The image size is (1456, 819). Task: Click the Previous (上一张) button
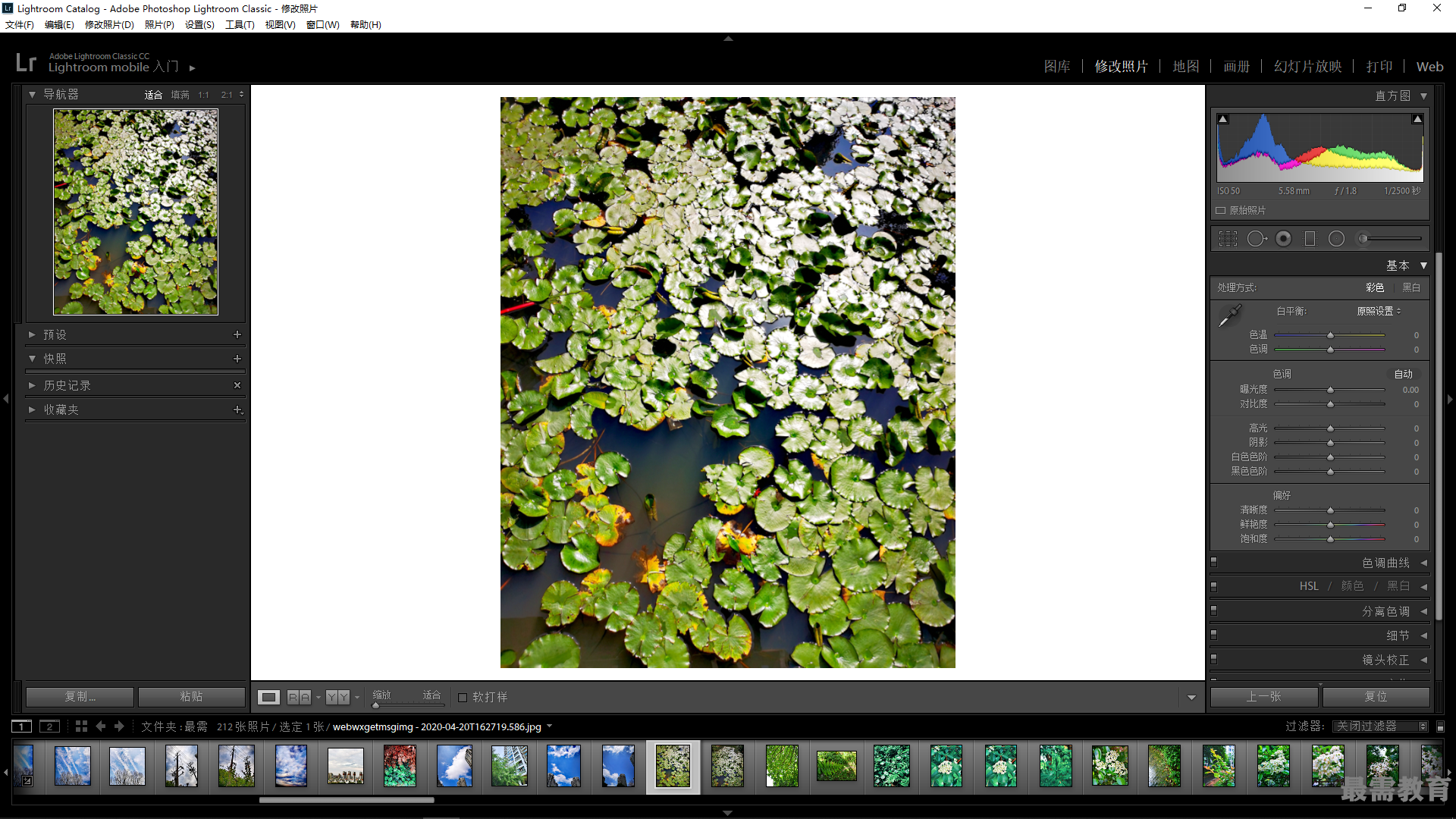coord(1264,696)
